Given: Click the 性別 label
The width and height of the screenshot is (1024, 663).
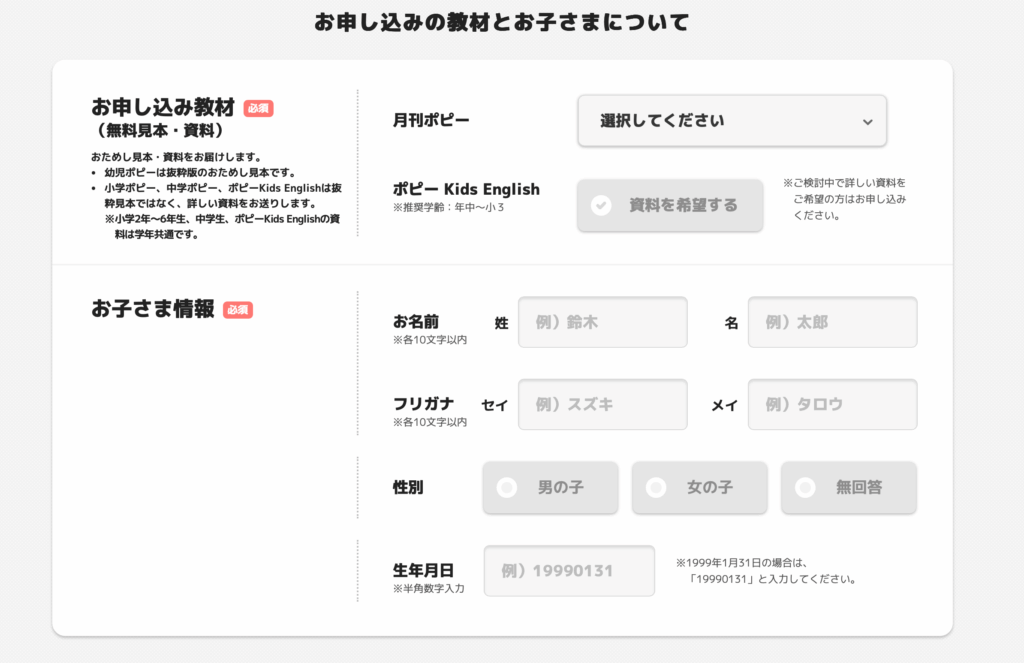Looking at the screenshot, I should click(408, 487).
